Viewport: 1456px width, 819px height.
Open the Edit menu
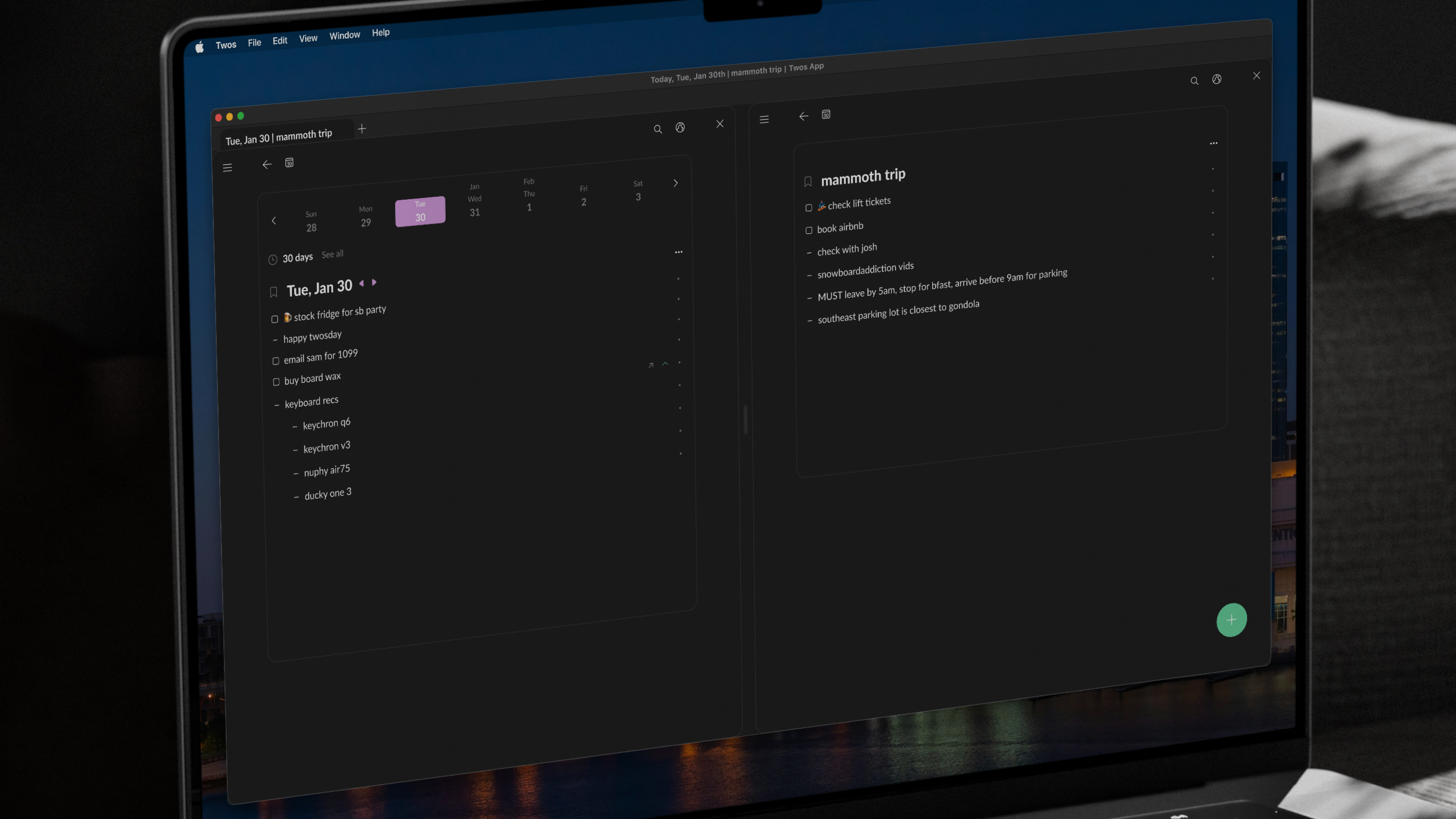280,41
